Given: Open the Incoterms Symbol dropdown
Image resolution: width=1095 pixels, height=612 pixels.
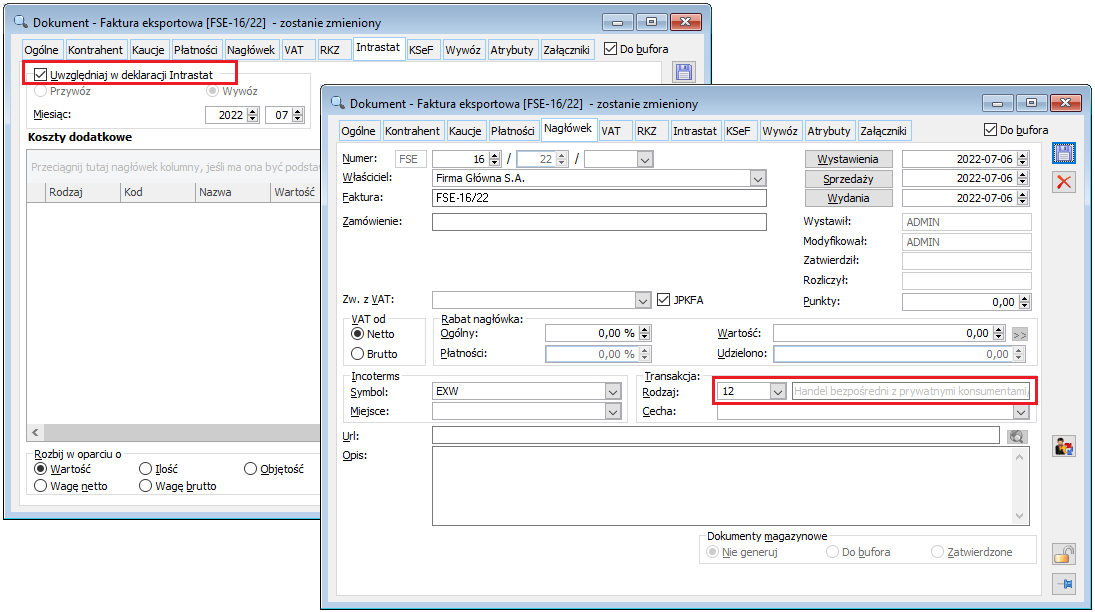Looking at the screenshot, I should (x=612, y=392).
